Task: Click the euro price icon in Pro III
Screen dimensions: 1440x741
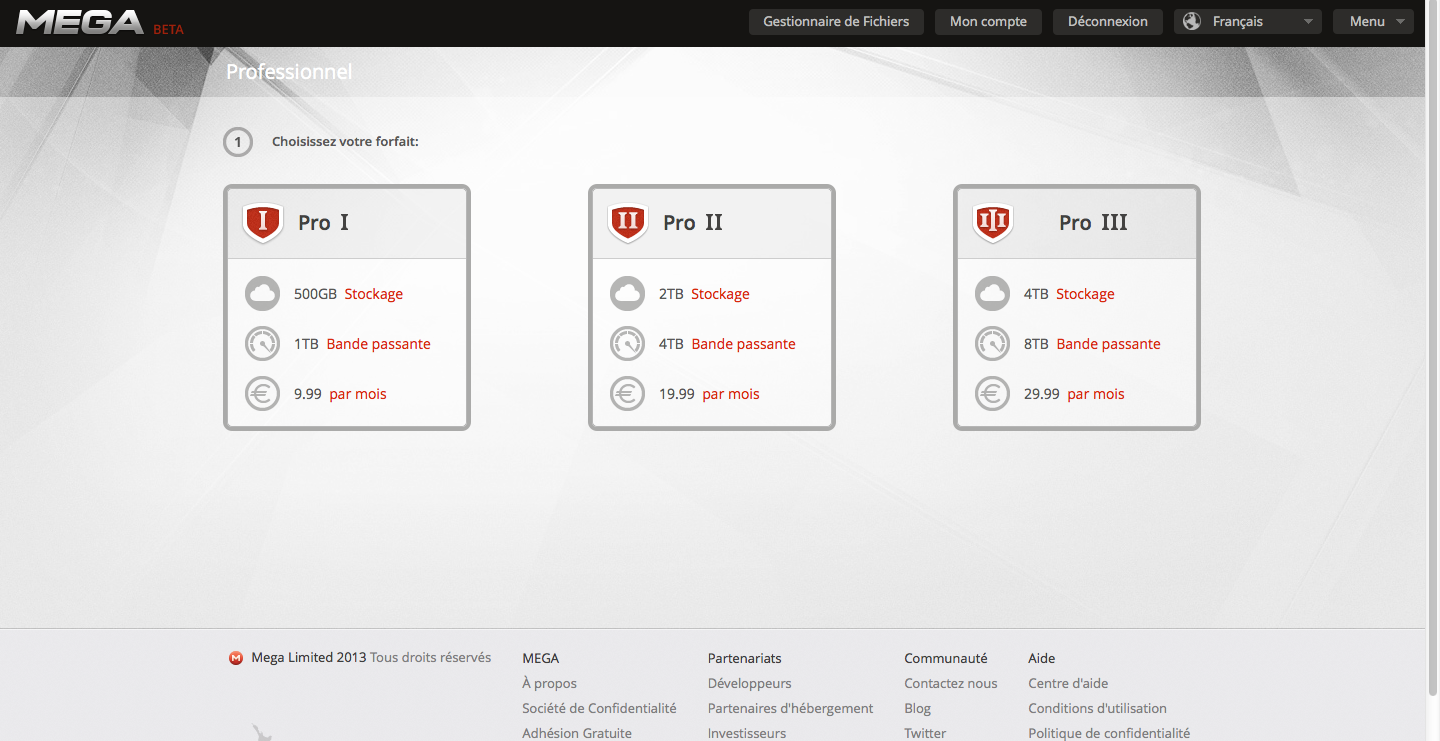Action: (992, 394)
